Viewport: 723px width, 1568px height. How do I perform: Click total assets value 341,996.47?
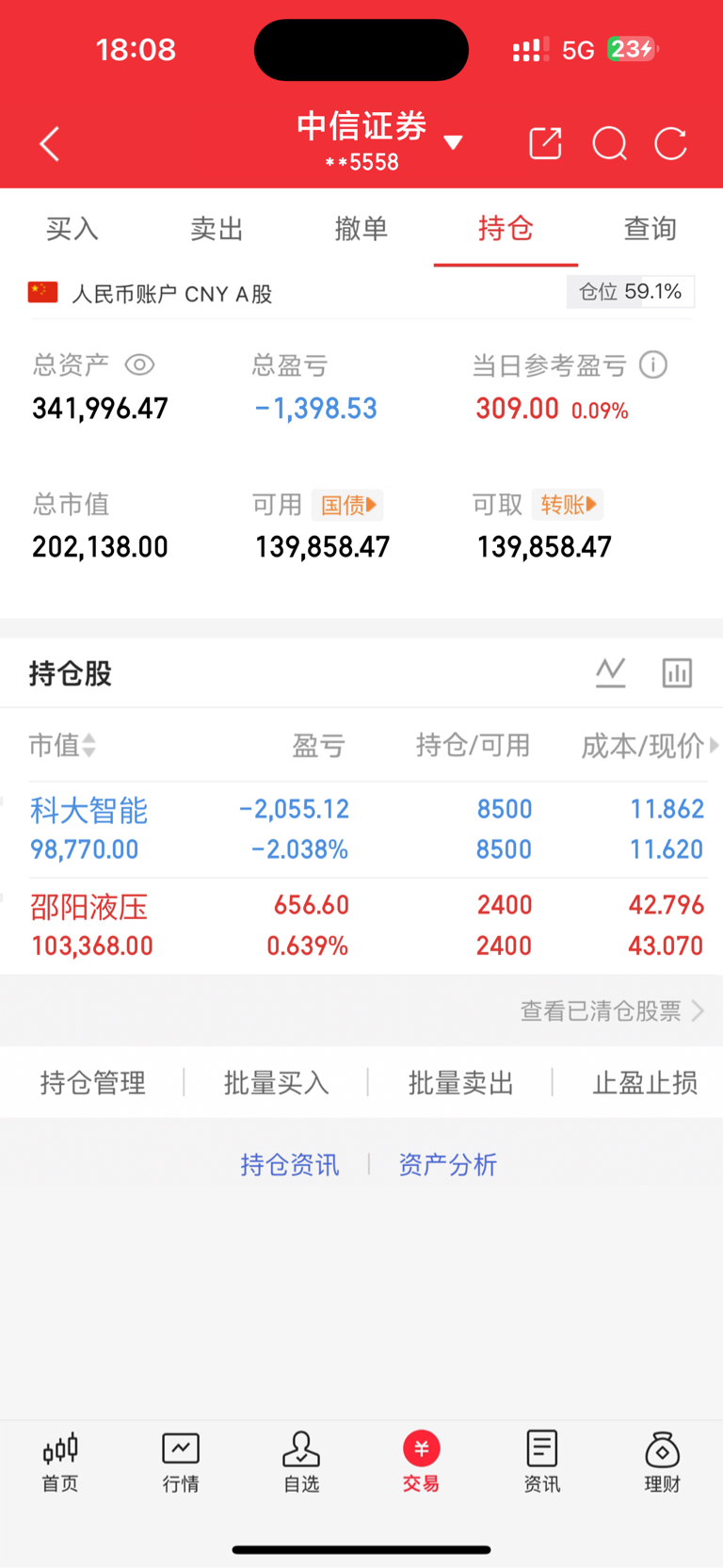click(x=100, y=409)
